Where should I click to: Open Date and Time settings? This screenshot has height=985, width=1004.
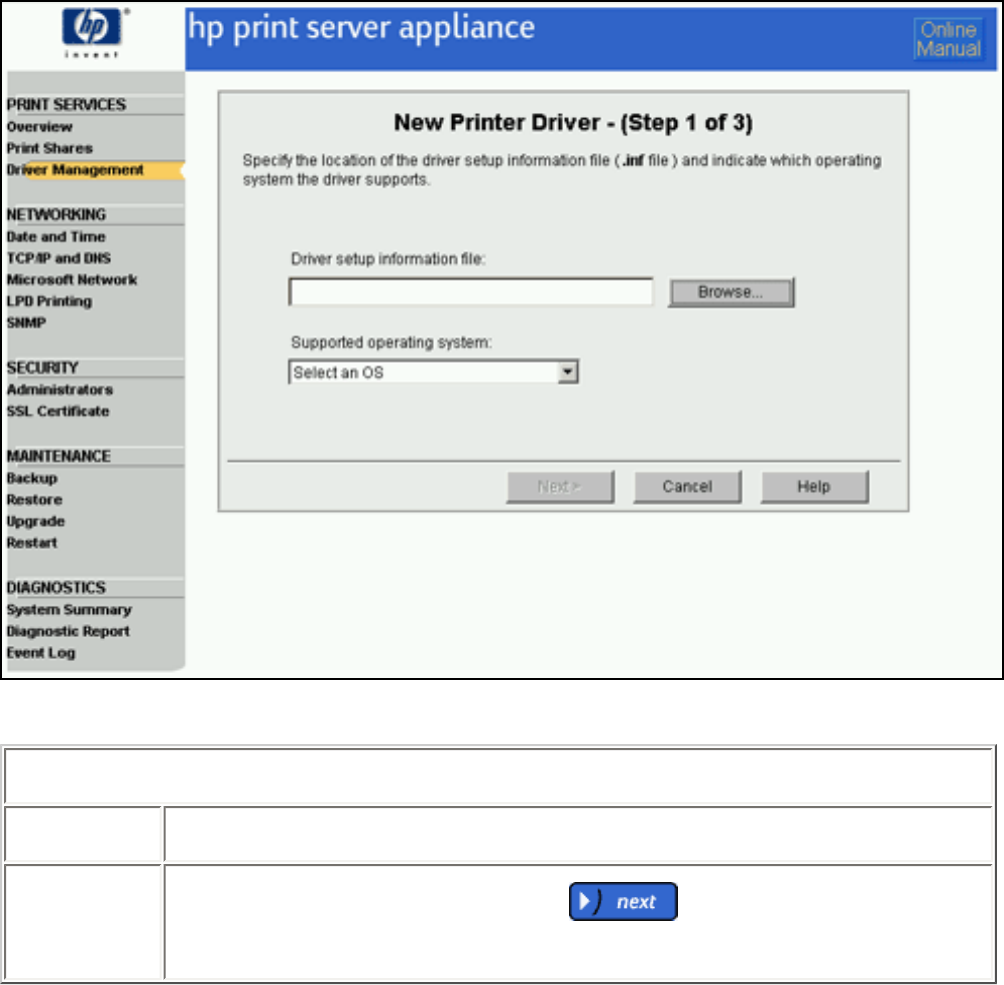click(56, 237)
